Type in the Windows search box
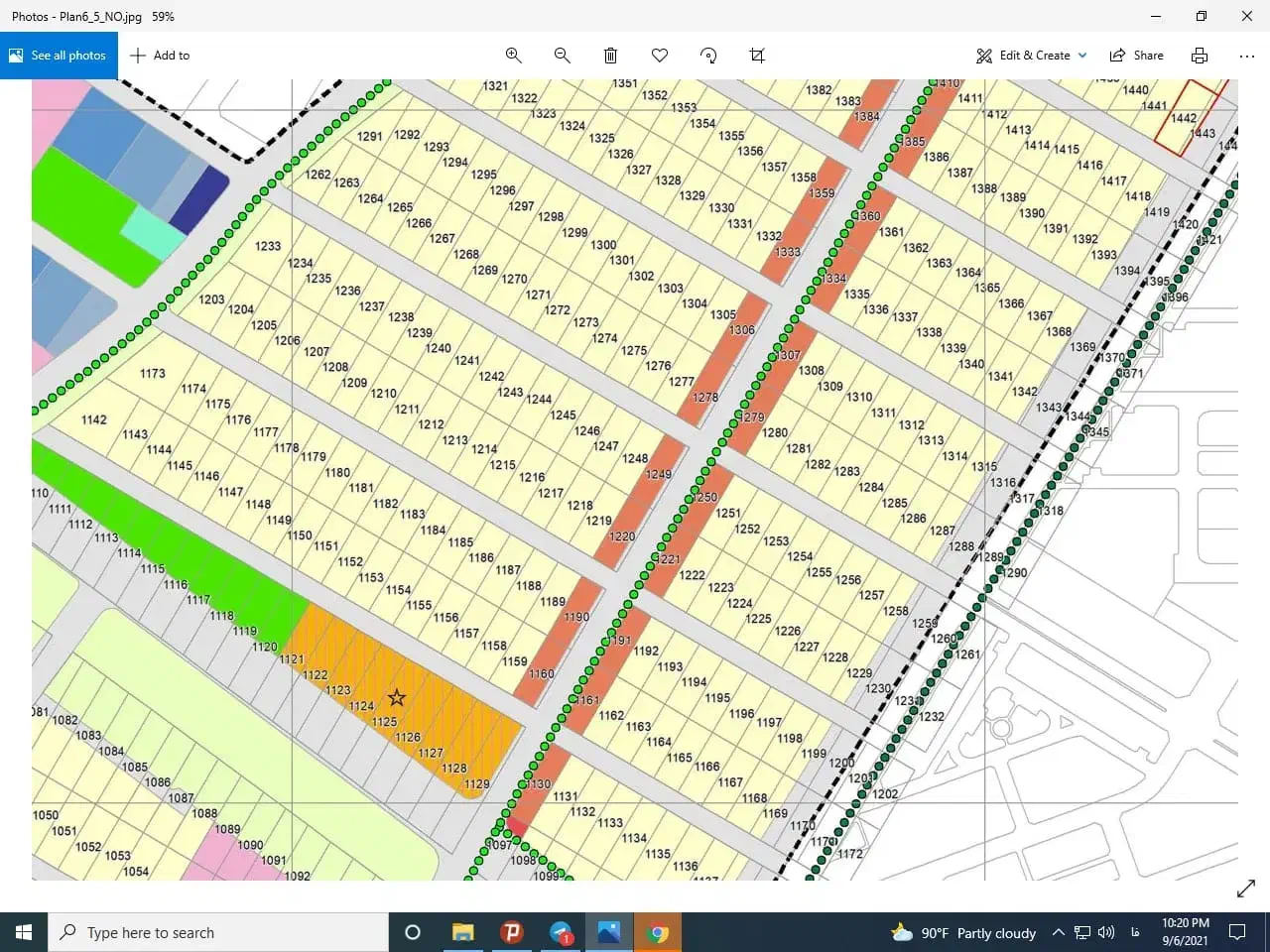 (x=218, y=932)
